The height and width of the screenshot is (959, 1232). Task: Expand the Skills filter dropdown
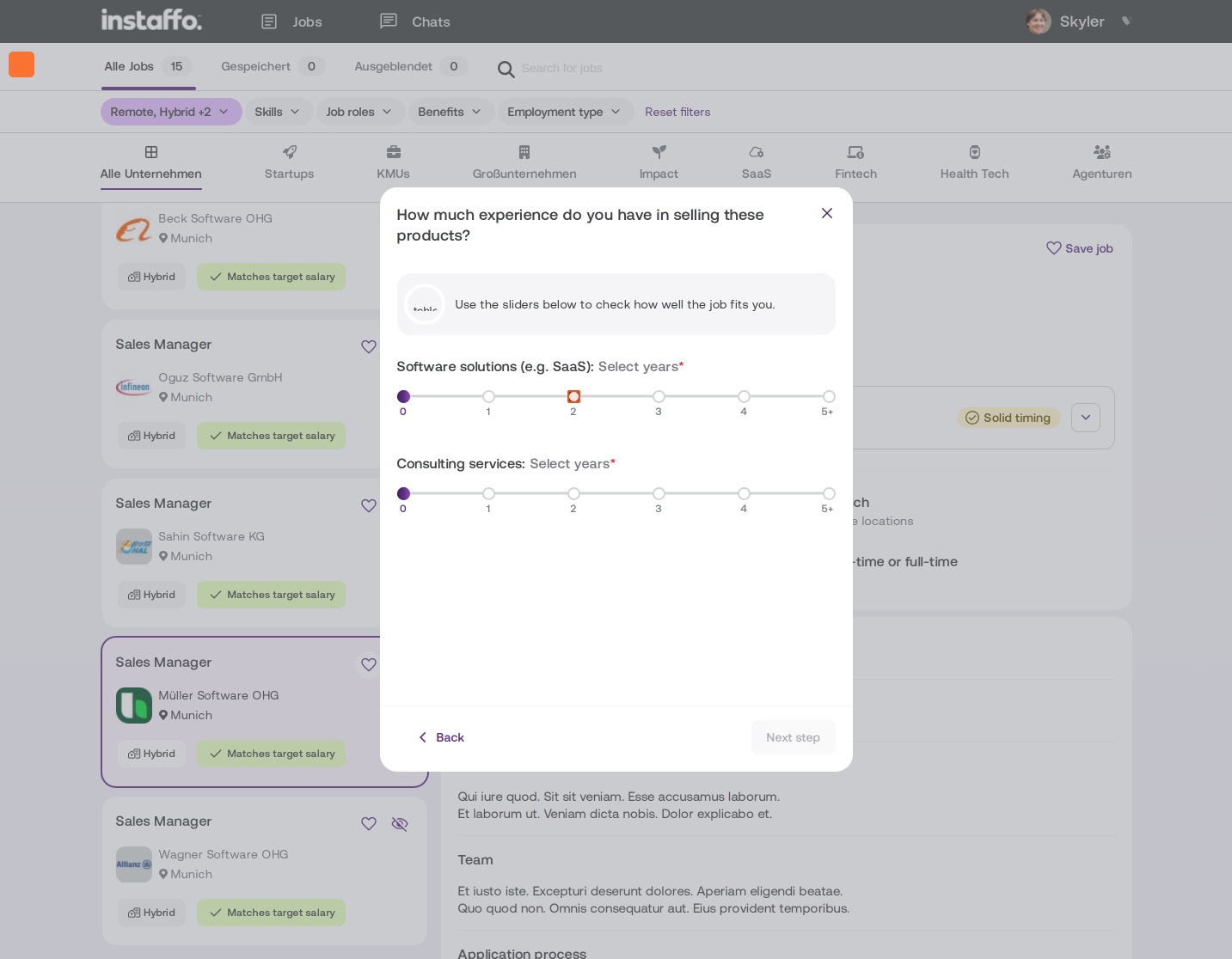click(279, 112)
